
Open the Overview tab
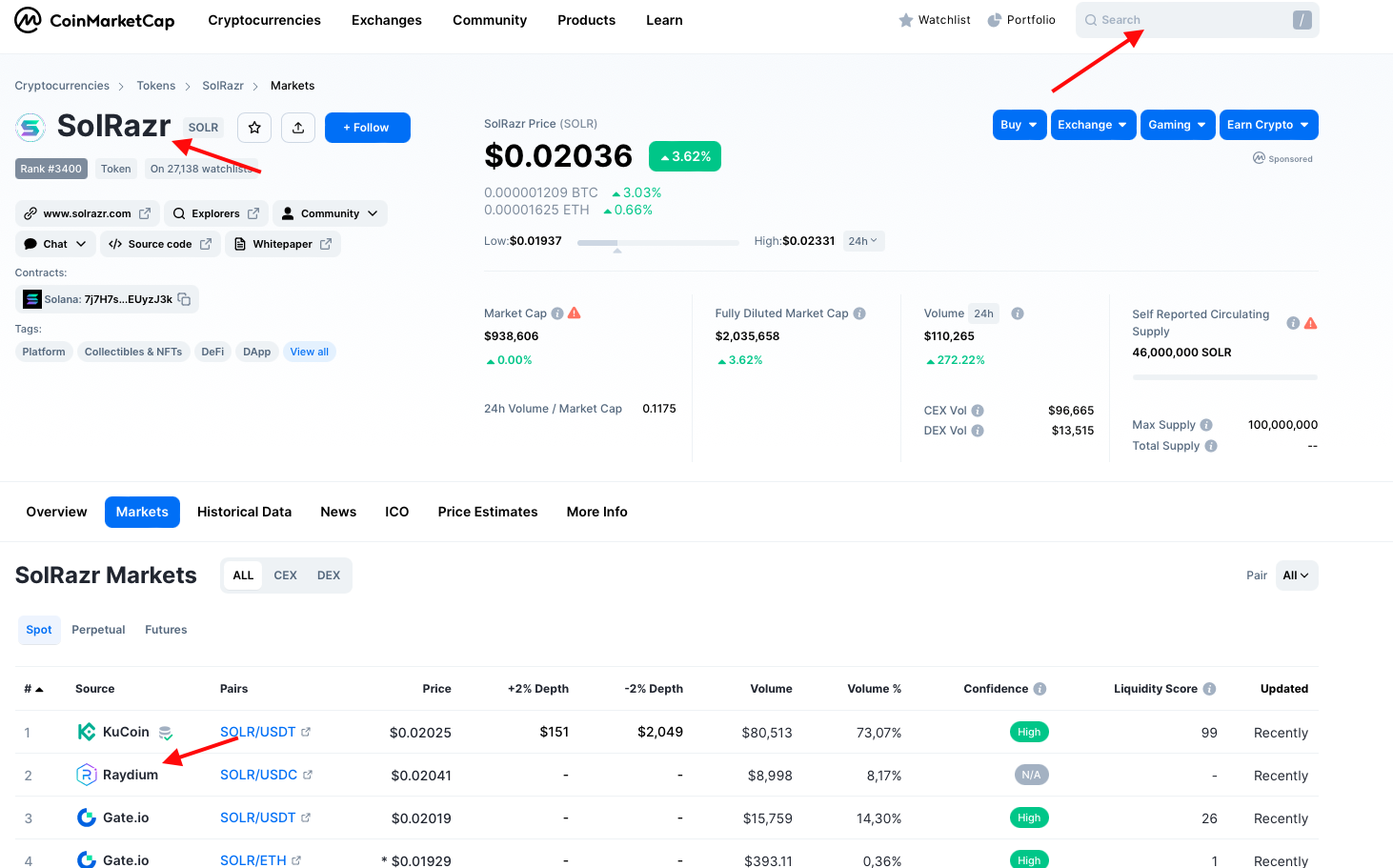point(56,512)
